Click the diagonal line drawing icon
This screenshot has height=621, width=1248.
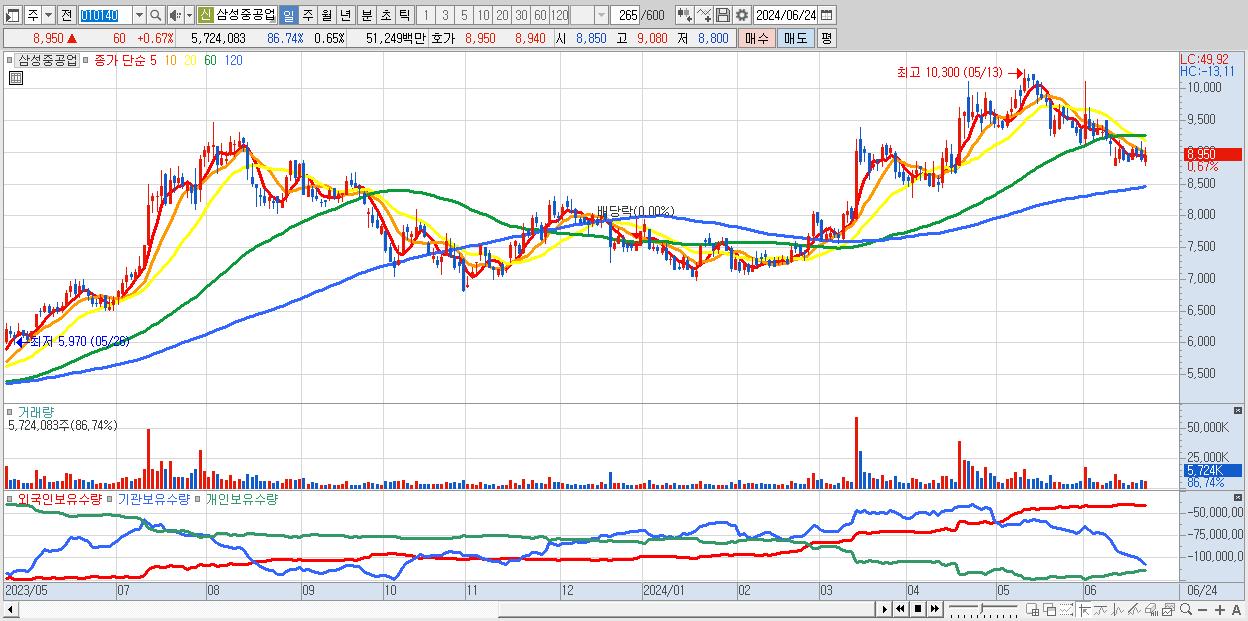(1134, 609)
